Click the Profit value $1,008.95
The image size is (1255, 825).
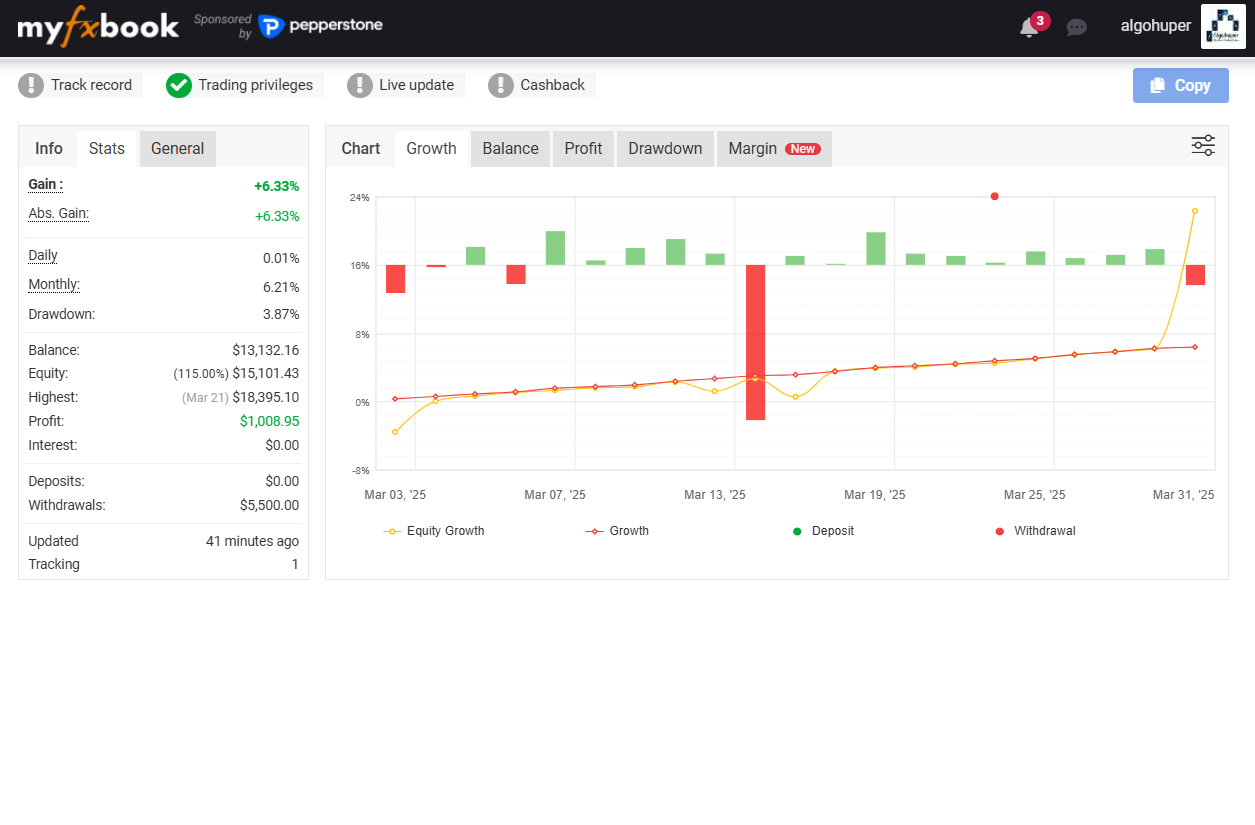click(x=269, y=421)
